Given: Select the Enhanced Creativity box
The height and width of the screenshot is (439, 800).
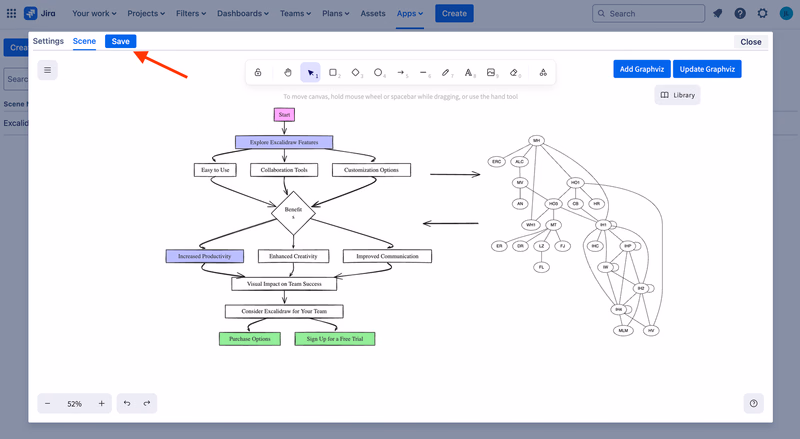Looking at the screenshot, I should (293, 256).
